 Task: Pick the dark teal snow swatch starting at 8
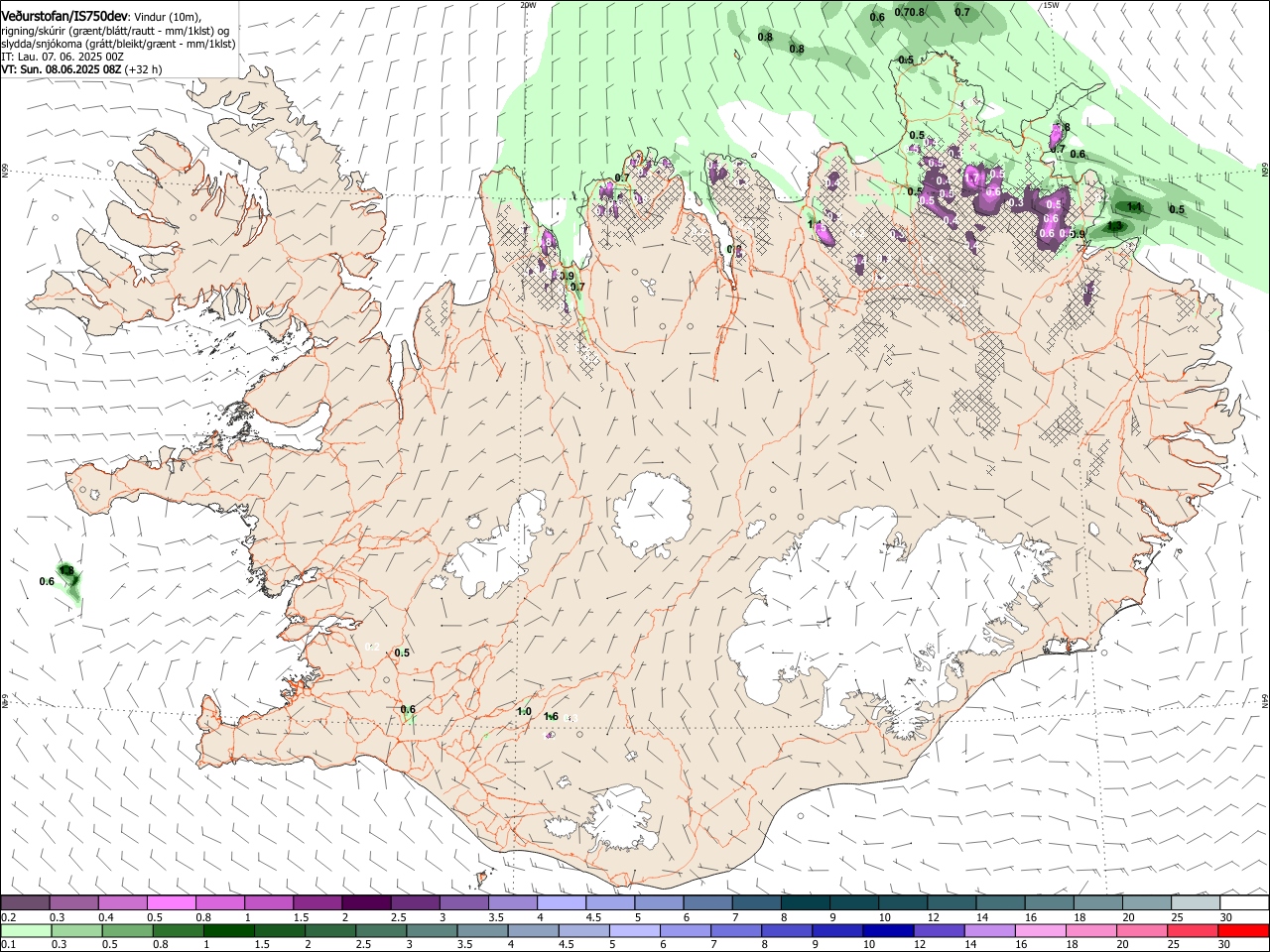click(805, 903)
